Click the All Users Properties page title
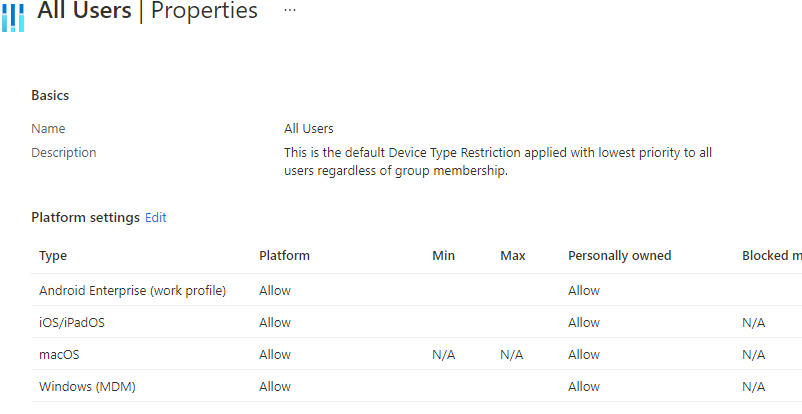 pyautogui.click(x=147, y=11)
